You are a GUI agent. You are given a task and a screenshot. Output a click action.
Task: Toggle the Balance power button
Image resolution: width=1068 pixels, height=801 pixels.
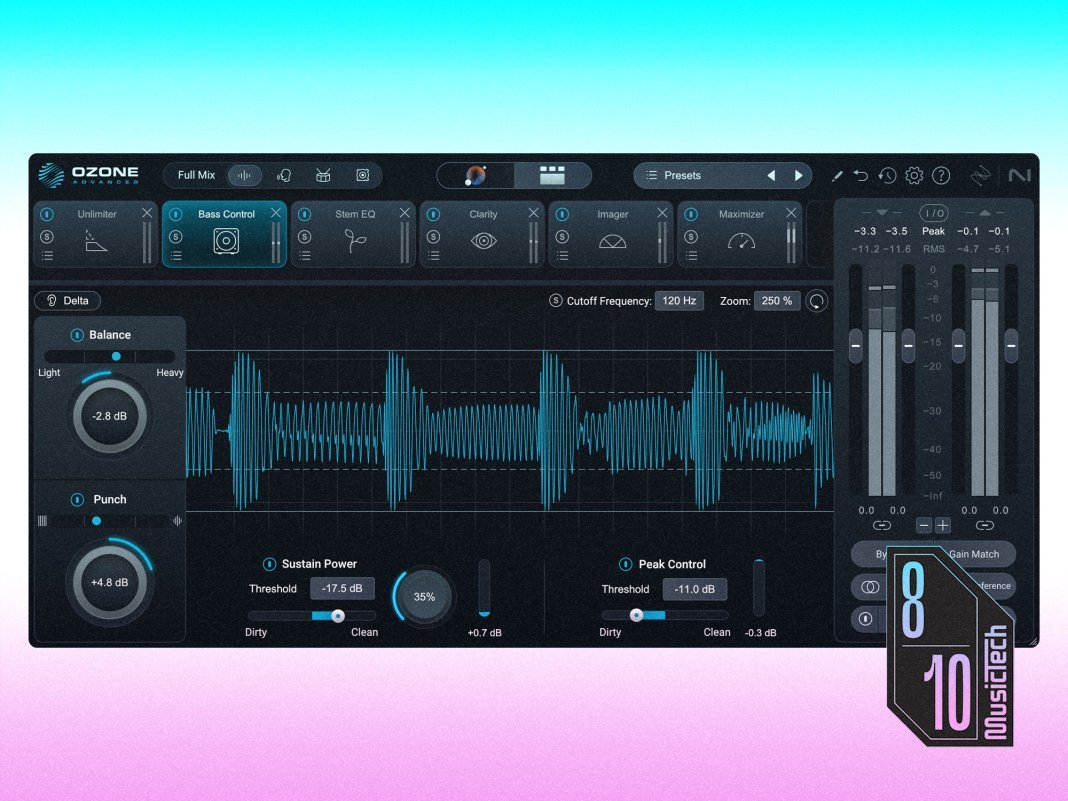click(77, 335)
